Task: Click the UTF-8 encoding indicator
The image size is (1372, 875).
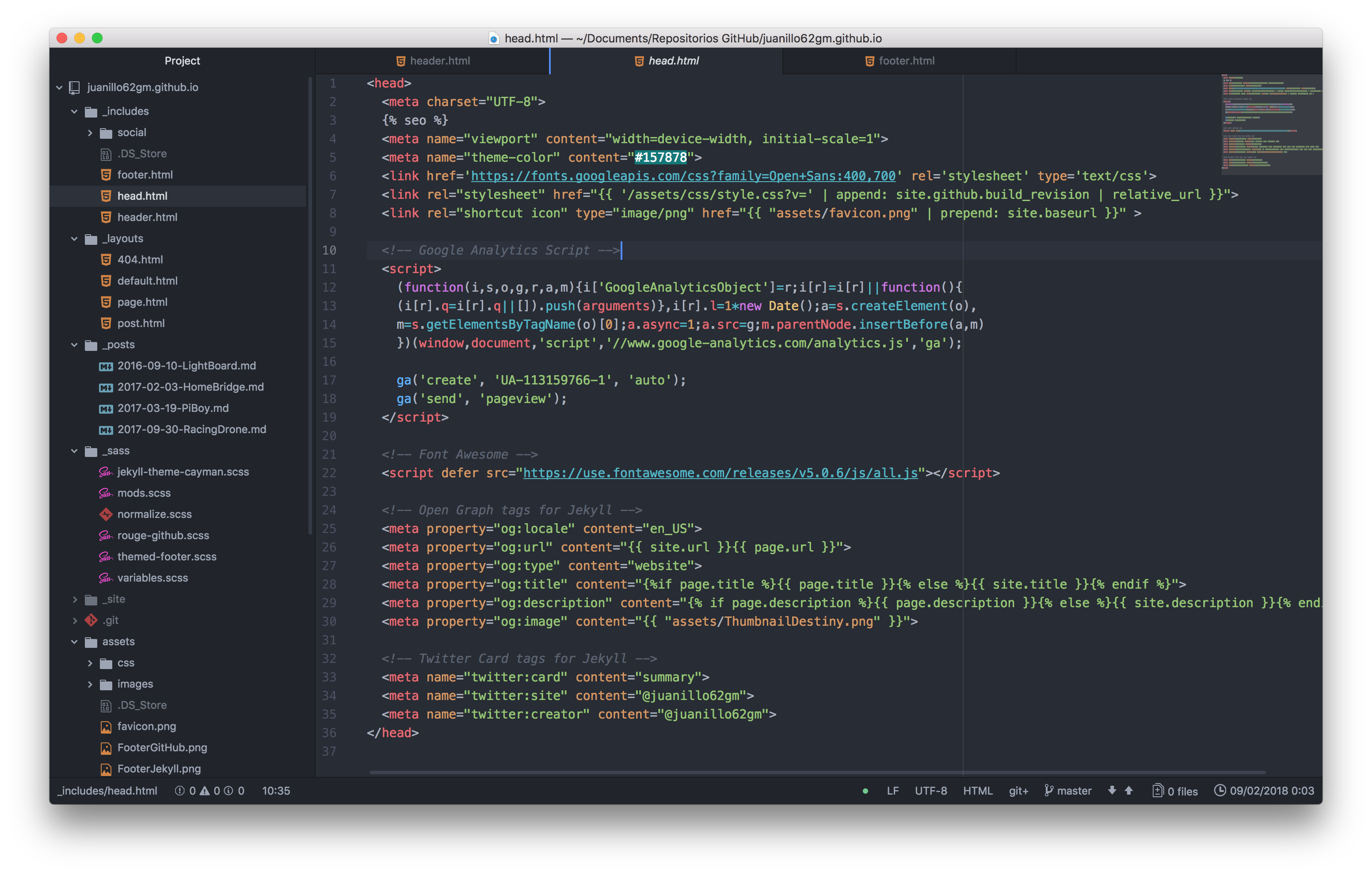Action: point(931,791)
